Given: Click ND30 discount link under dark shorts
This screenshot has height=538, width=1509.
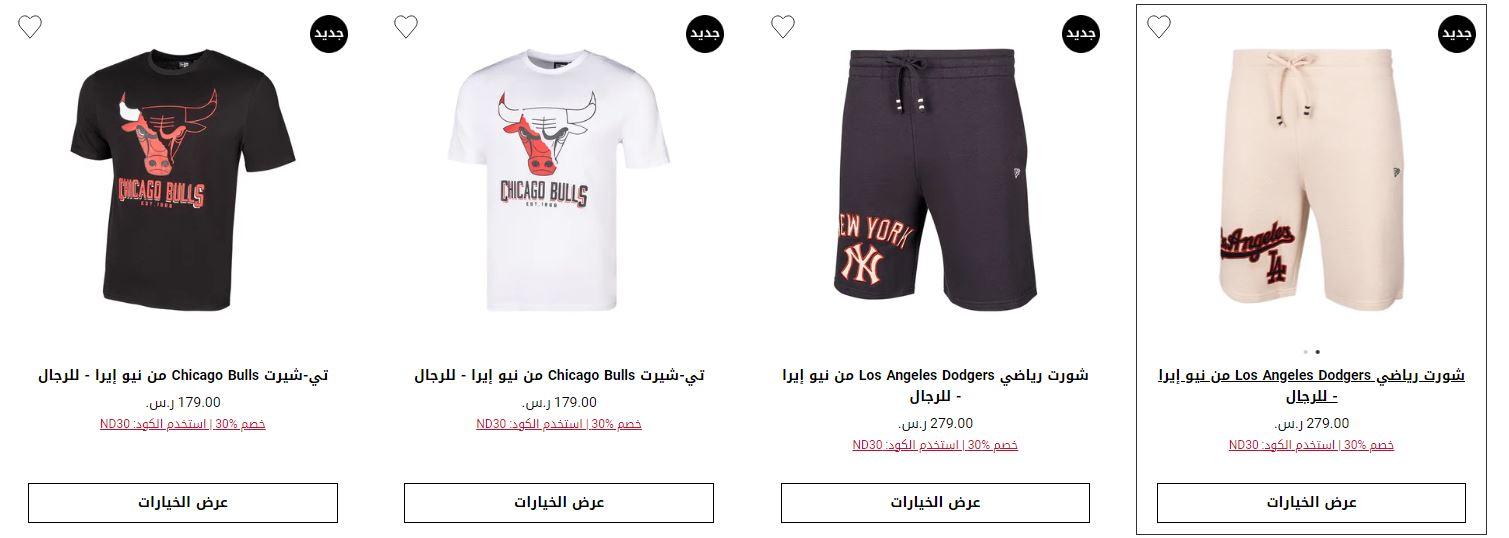Looking at the screenshot, I should 935,445.
